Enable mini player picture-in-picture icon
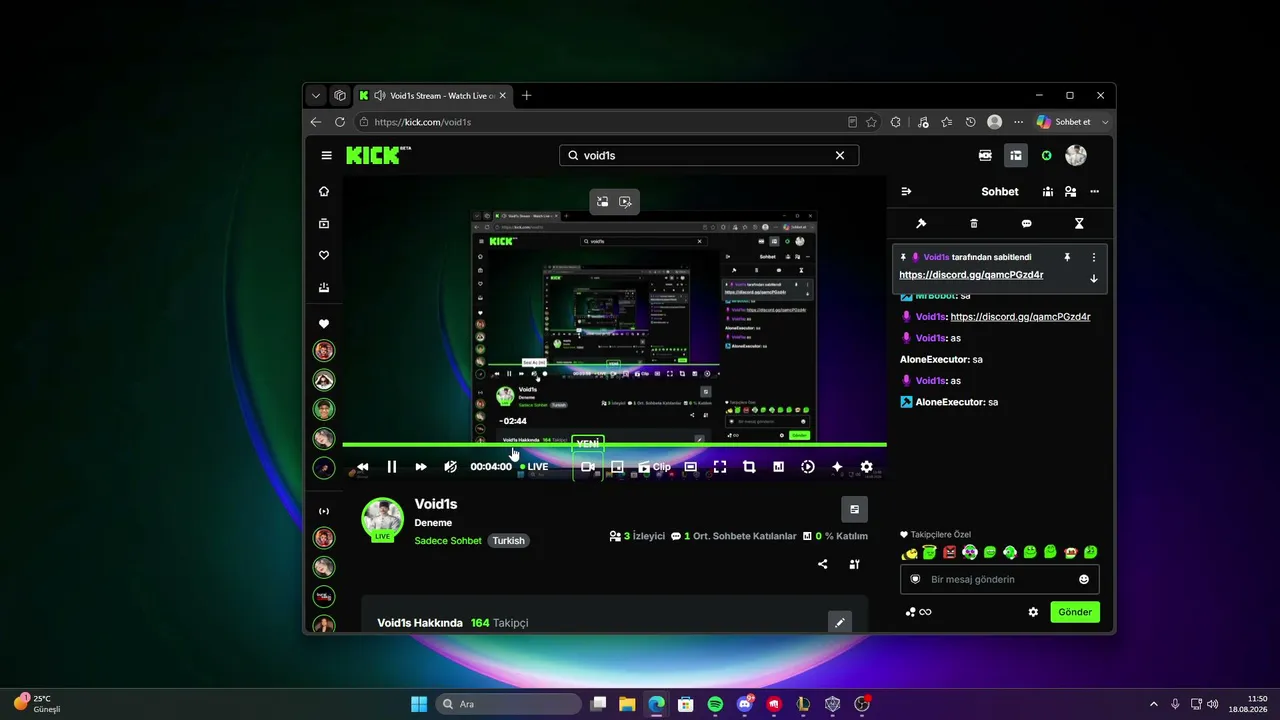1280x720 pixels. pos(617,467)
